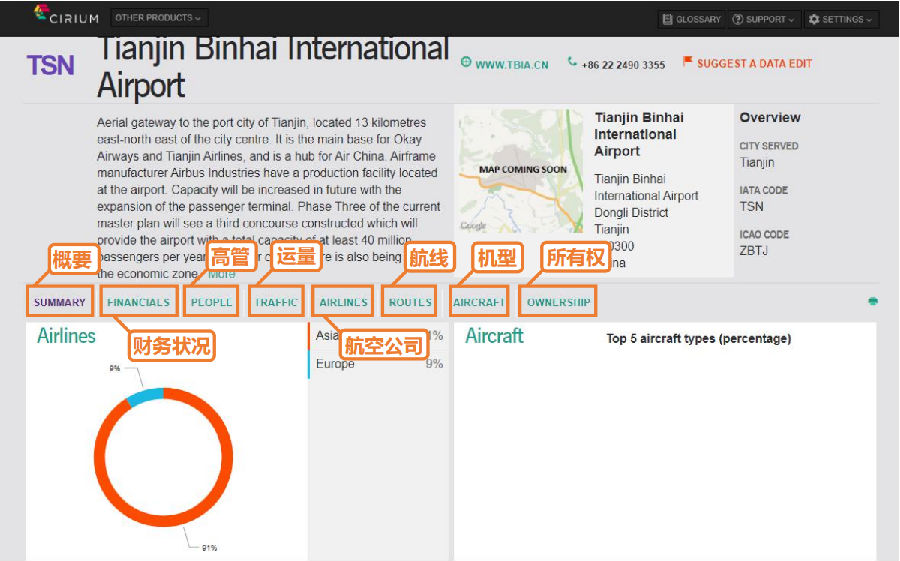Open the Support dropdown menu
The width and height of the screenshot is (900, 561).
763,19
